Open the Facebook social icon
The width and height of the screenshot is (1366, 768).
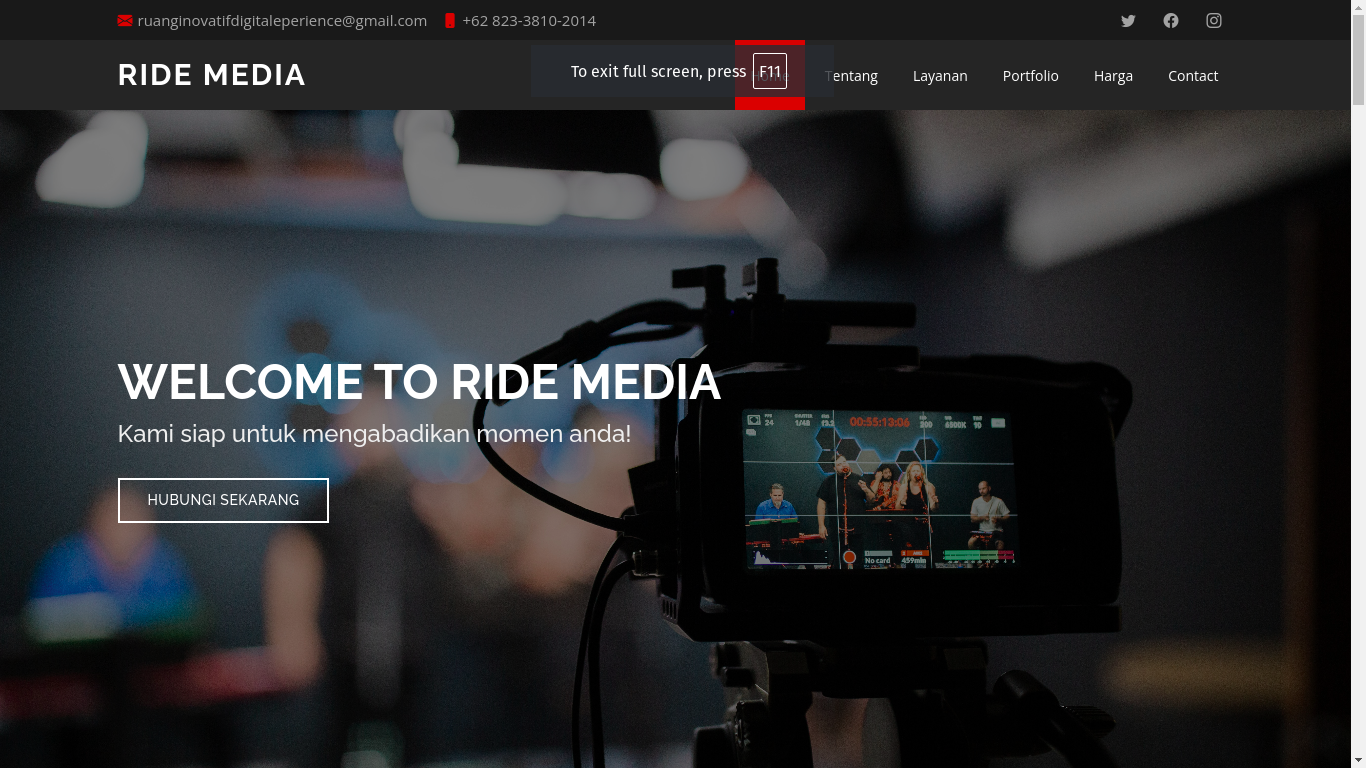tap(1171, 21)
